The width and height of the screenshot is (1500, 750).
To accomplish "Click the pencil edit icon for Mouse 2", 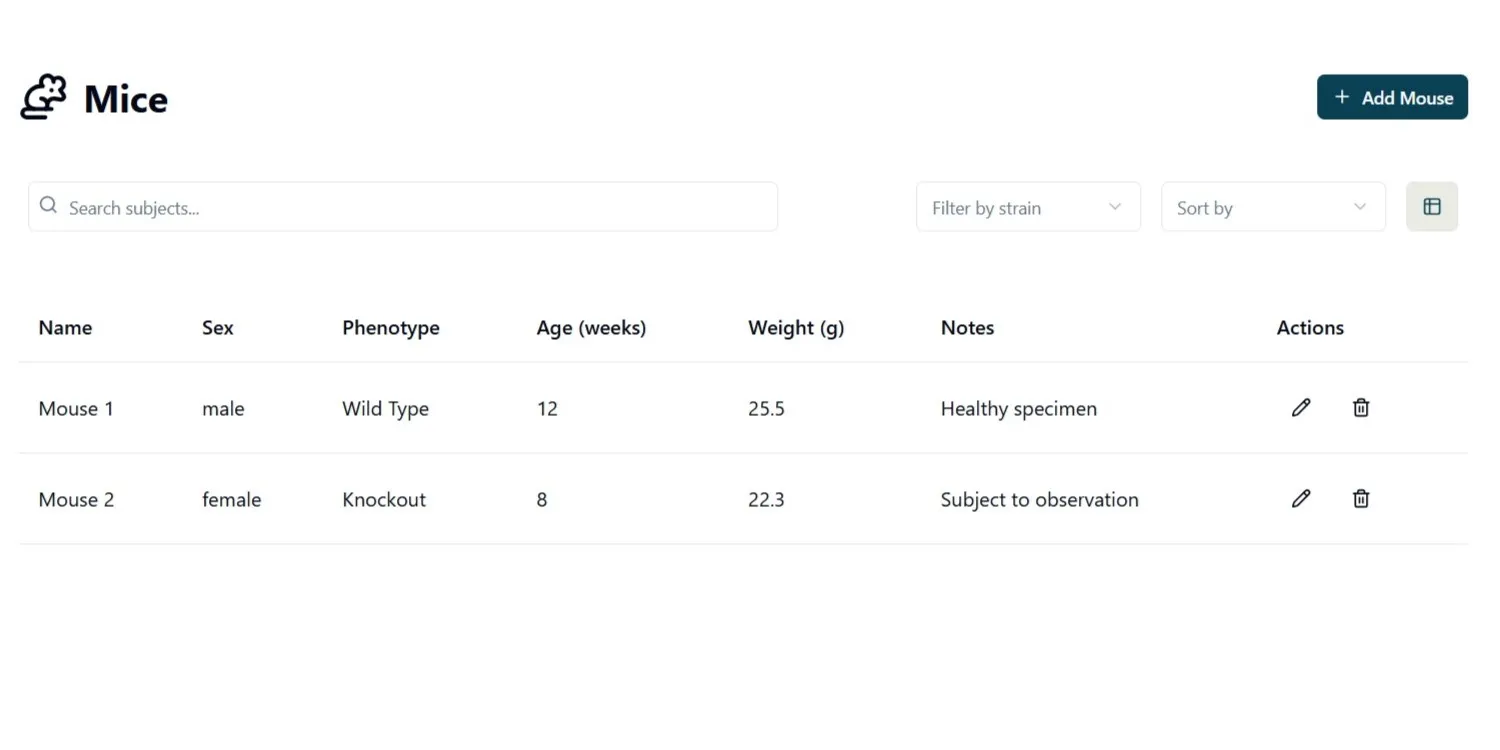I will point(1300,498).
